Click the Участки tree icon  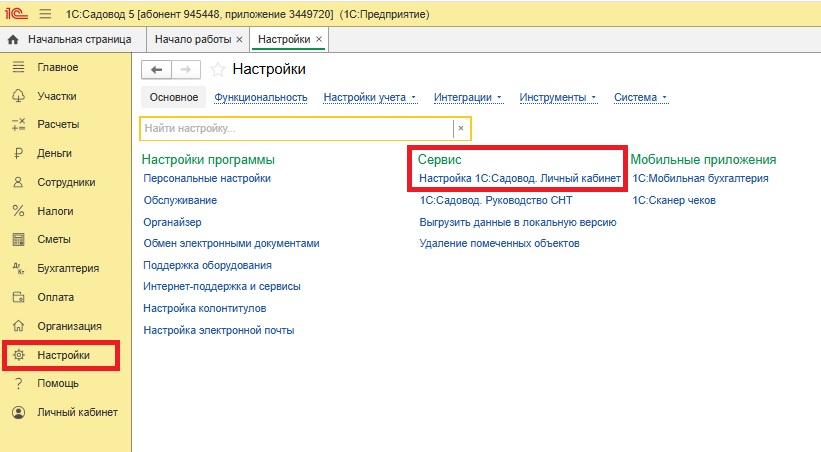[x=18, y=96]
